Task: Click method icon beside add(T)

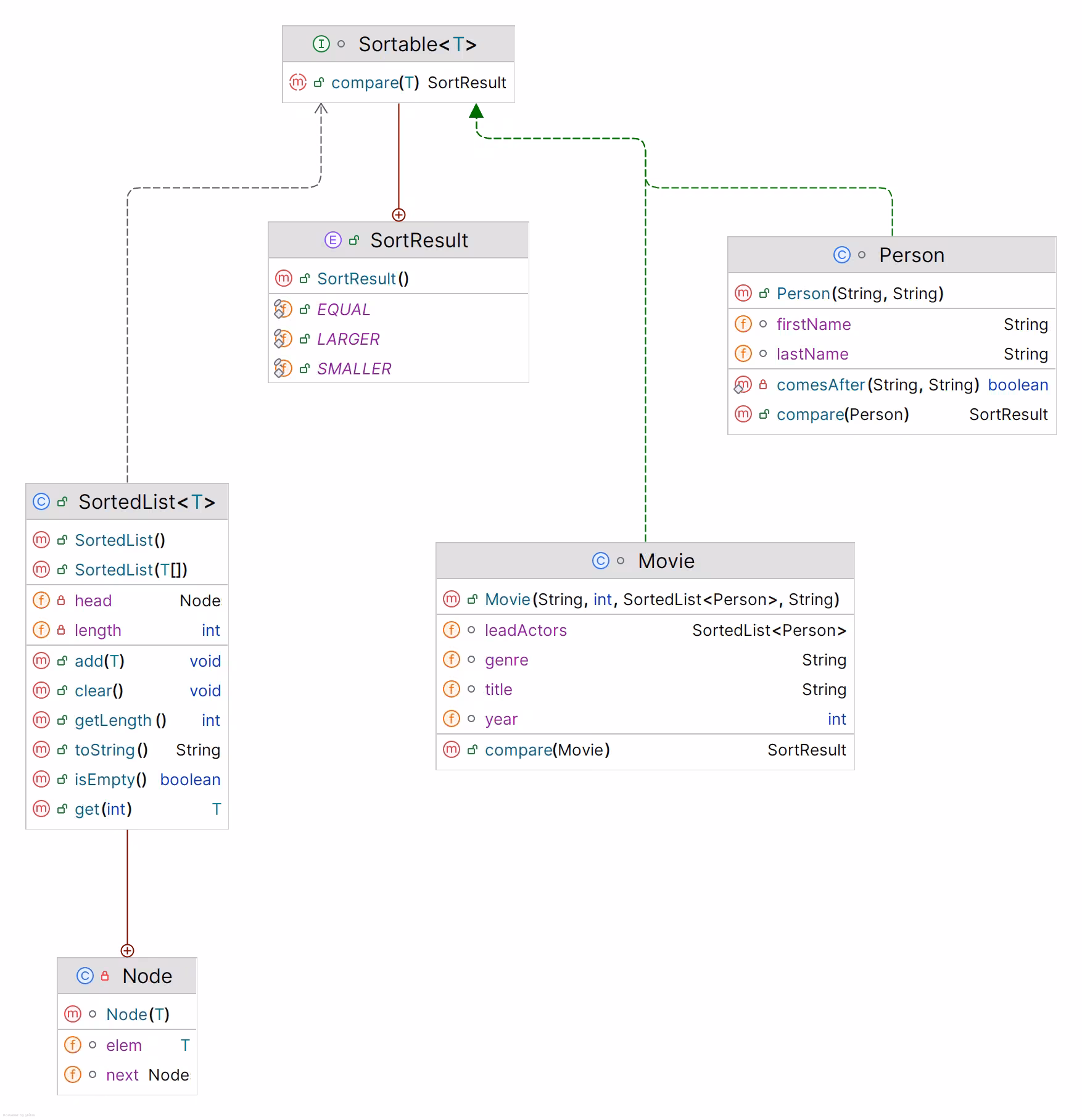Action: tap(41, 661)
